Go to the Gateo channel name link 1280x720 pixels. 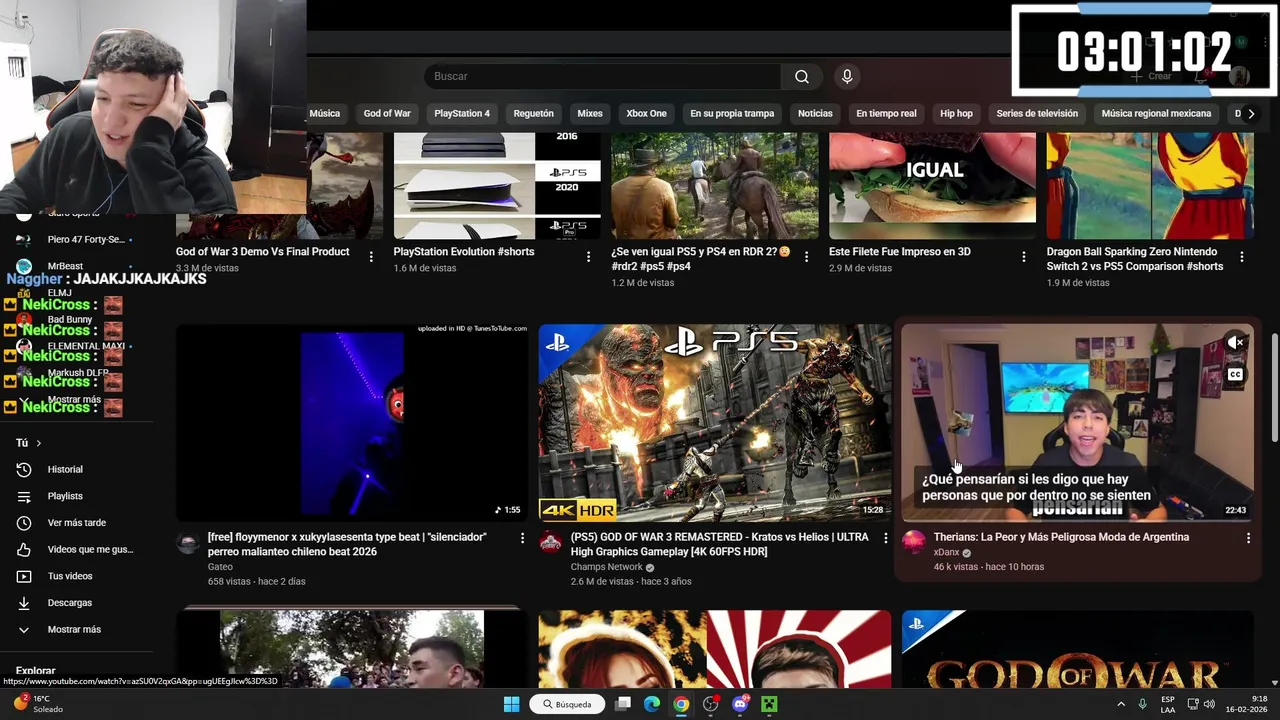tap(220, 567)
